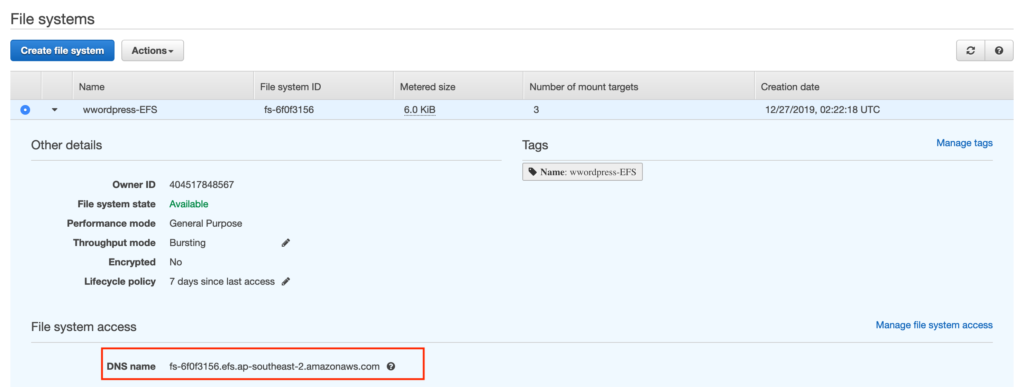Collapse the wwordpress-EFS row details arrow
Viewport: 1024px width, 387px height.
point(55,110)
